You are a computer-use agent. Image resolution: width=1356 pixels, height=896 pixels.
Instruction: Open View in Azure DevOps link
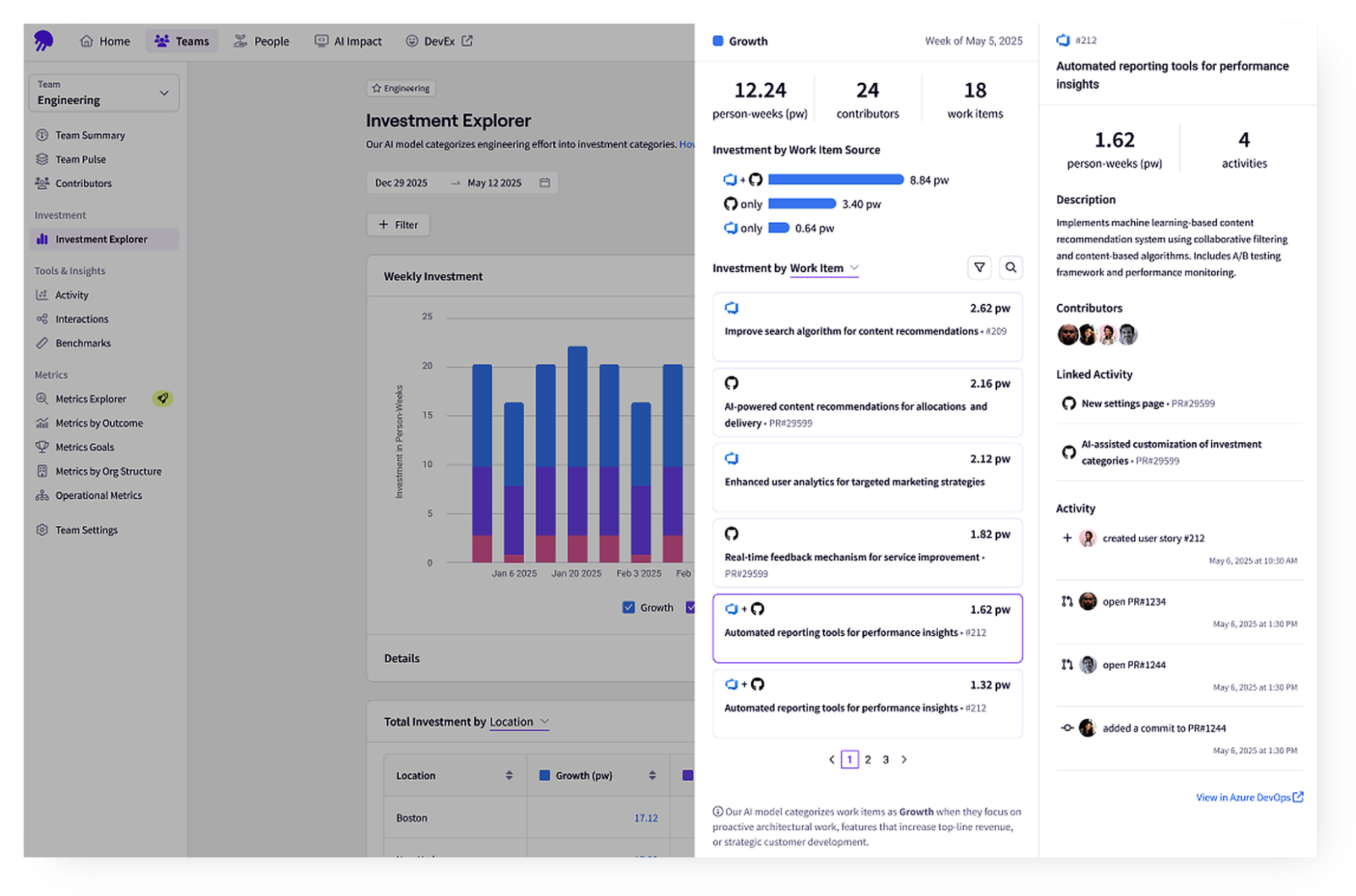coord(1249,797)
